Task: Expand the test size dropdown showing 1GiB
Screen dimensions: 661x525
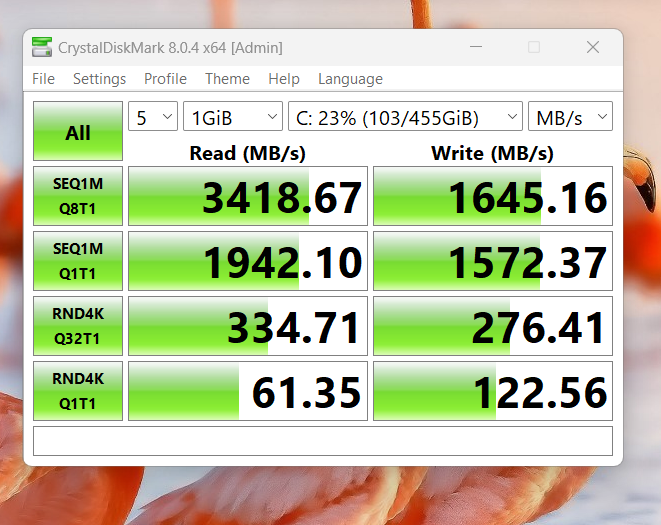Action: point(233,116)
